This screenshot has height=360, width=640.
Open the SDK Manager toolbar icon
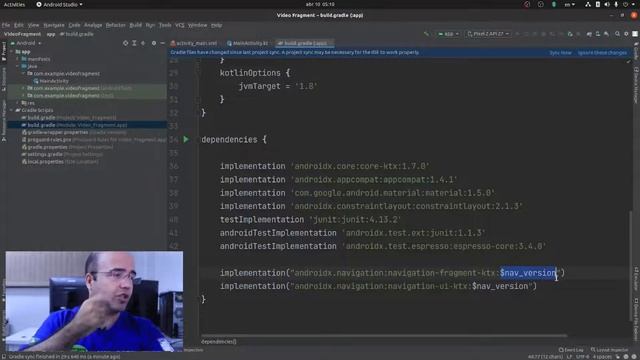coord(607,34)
